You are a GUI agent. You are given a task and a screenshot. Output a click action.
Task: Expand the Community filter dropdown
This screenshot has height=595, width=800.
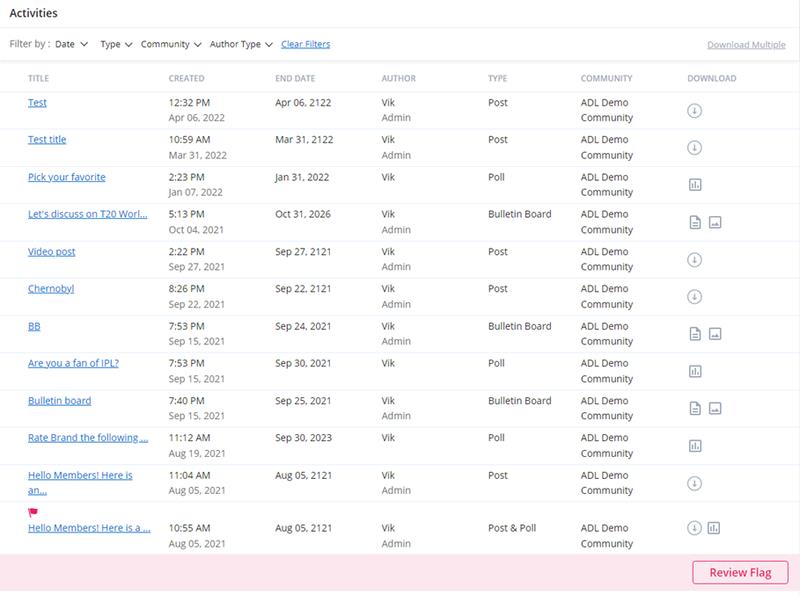171,44
